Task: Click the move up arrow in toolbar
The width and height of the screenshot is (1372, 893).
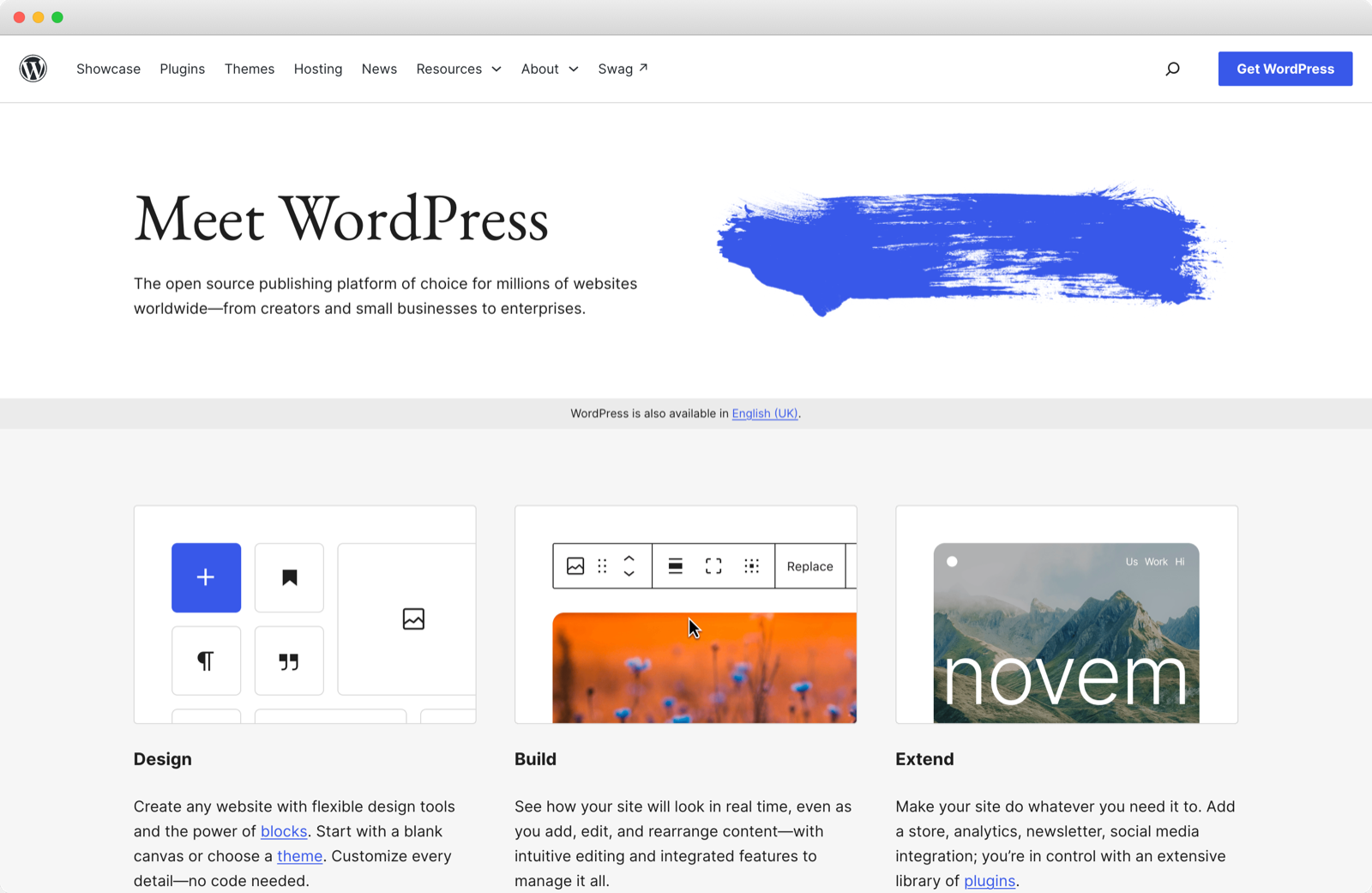Action: 629,558
